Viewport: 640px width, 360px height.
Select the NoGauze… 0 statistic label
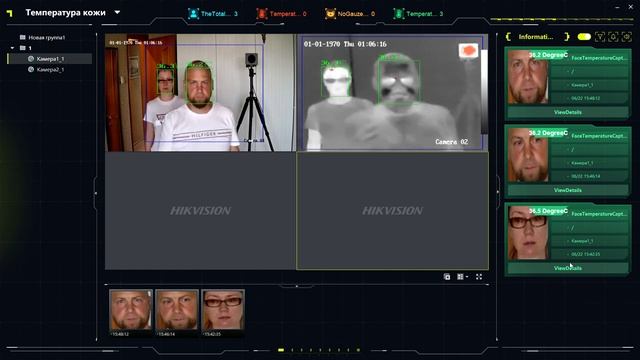[356, 14]
